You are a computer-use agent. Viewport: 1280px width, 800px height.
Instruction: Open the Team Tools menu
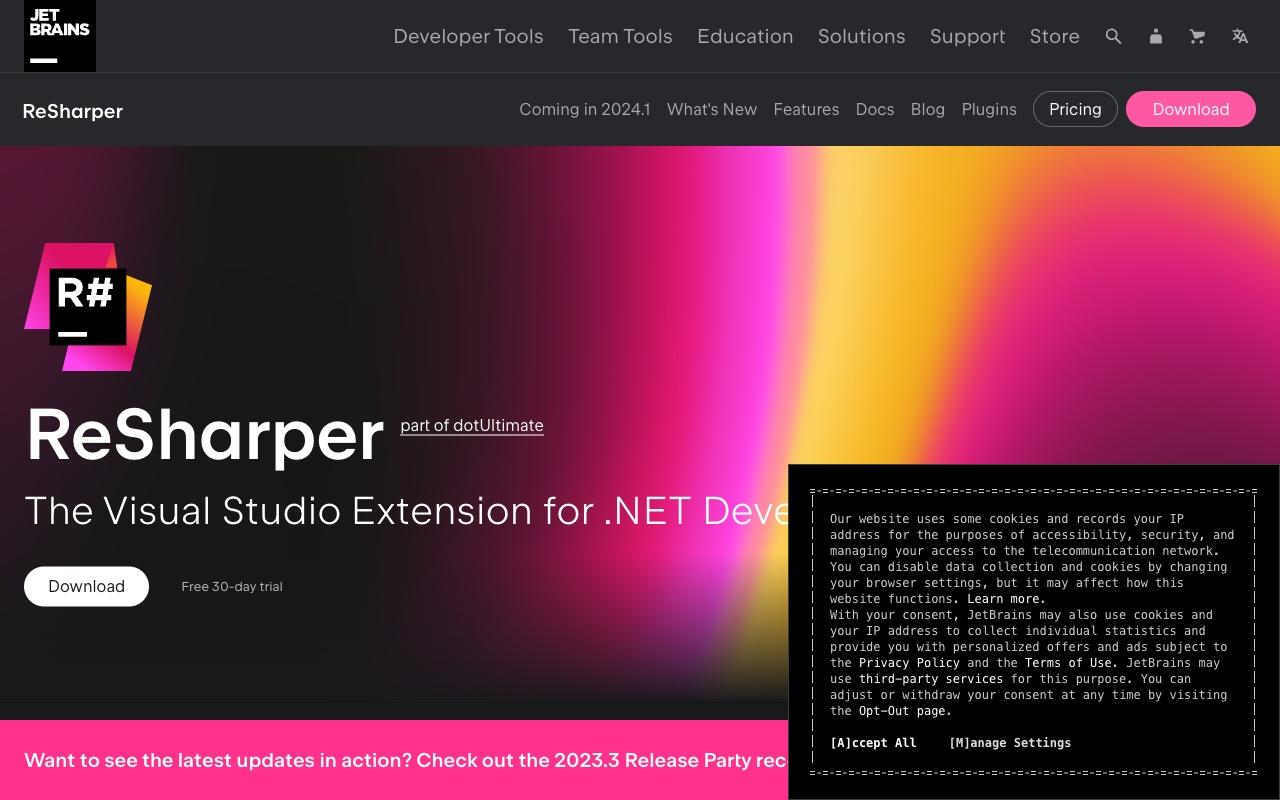pos(620,36)
